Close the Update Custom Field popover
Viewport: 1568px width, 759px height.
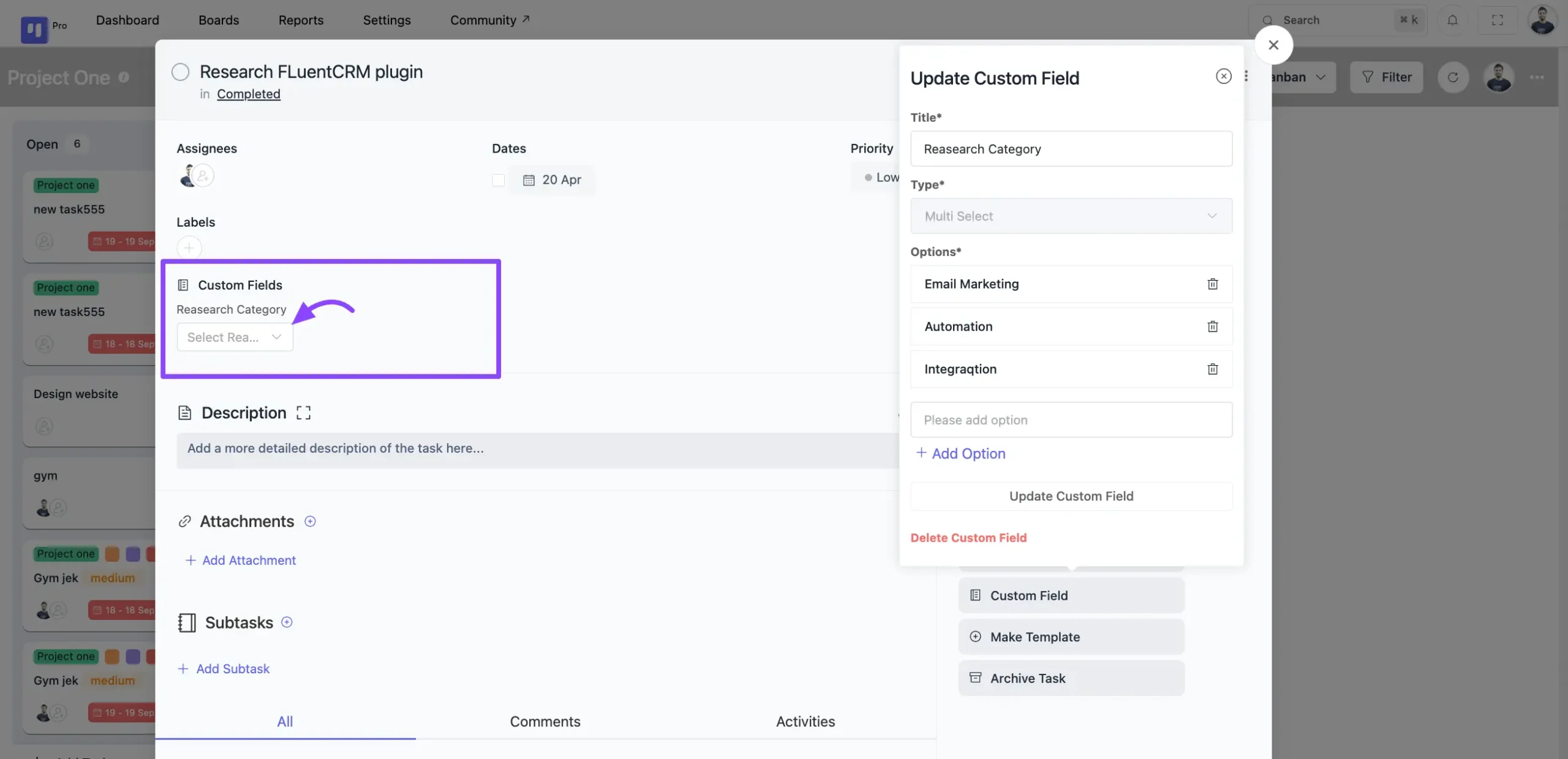pos(1223,76)
